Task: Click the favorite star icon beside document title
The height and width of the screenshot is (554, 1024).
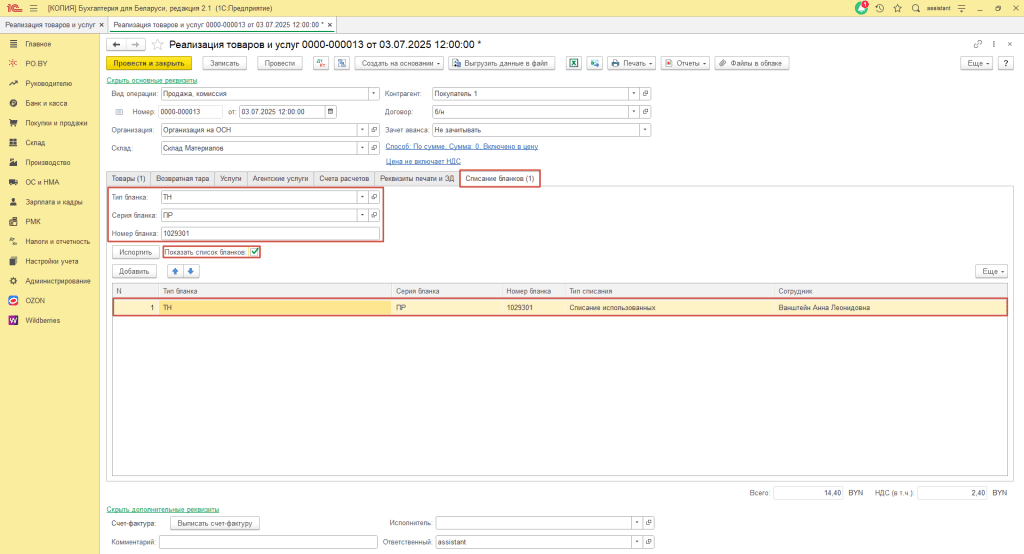Action: 157,44
